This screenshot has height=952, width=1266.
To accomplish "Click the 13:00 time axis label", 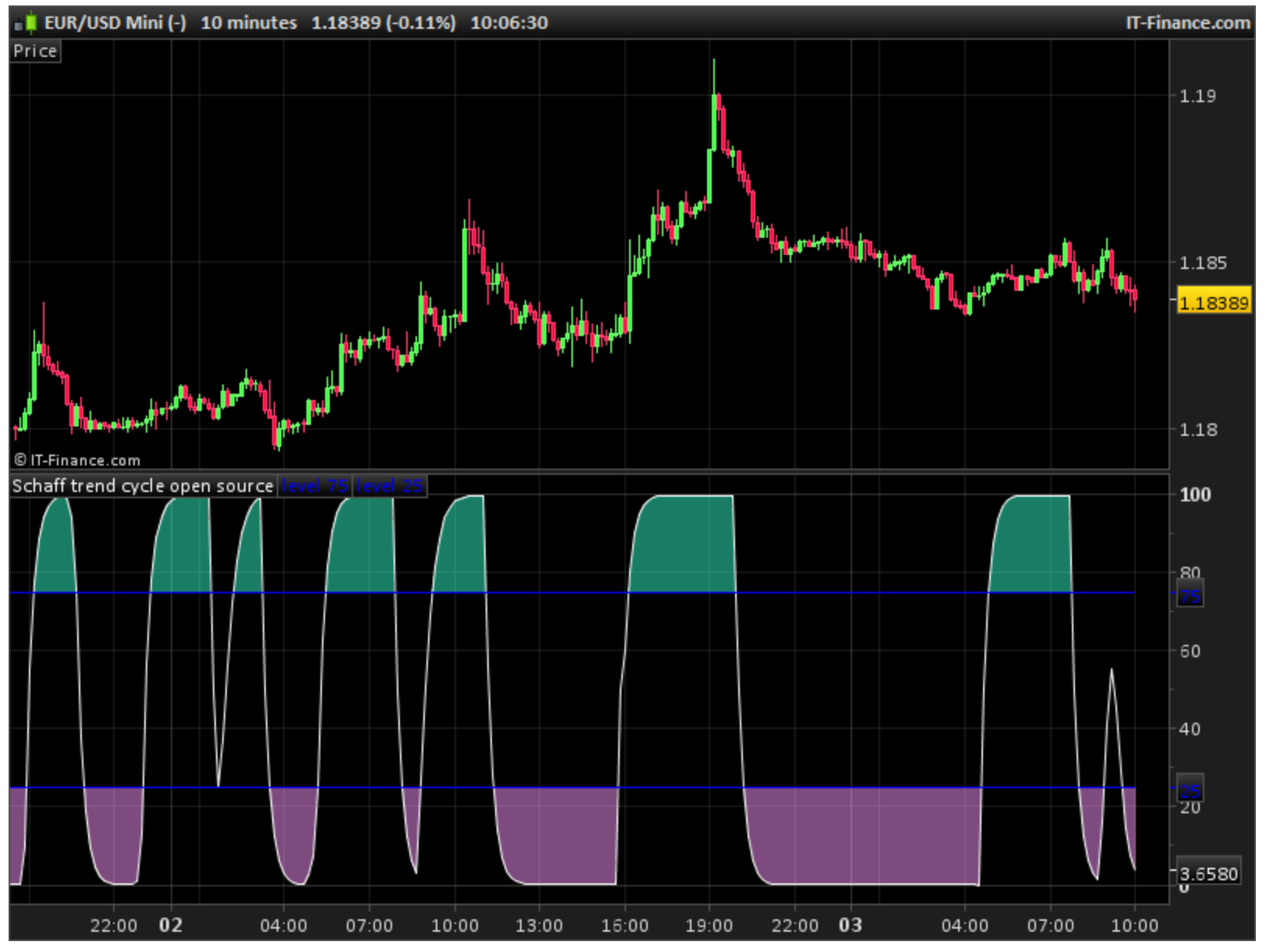I will click(x=539, y=925).
